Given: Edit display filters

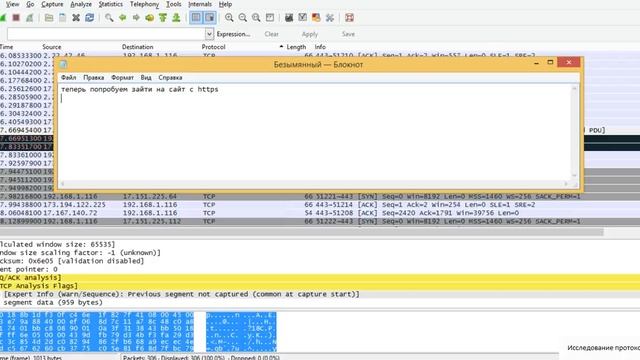Looking at the screenshot, I should point(302,18).
